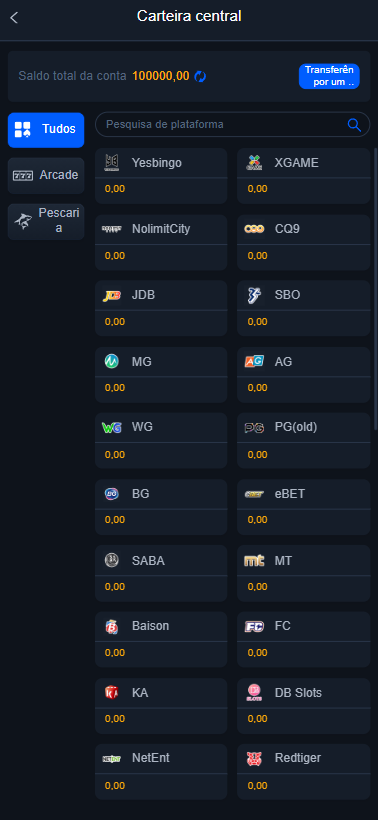Click the MG platform logo

click(x=112, y=361)
